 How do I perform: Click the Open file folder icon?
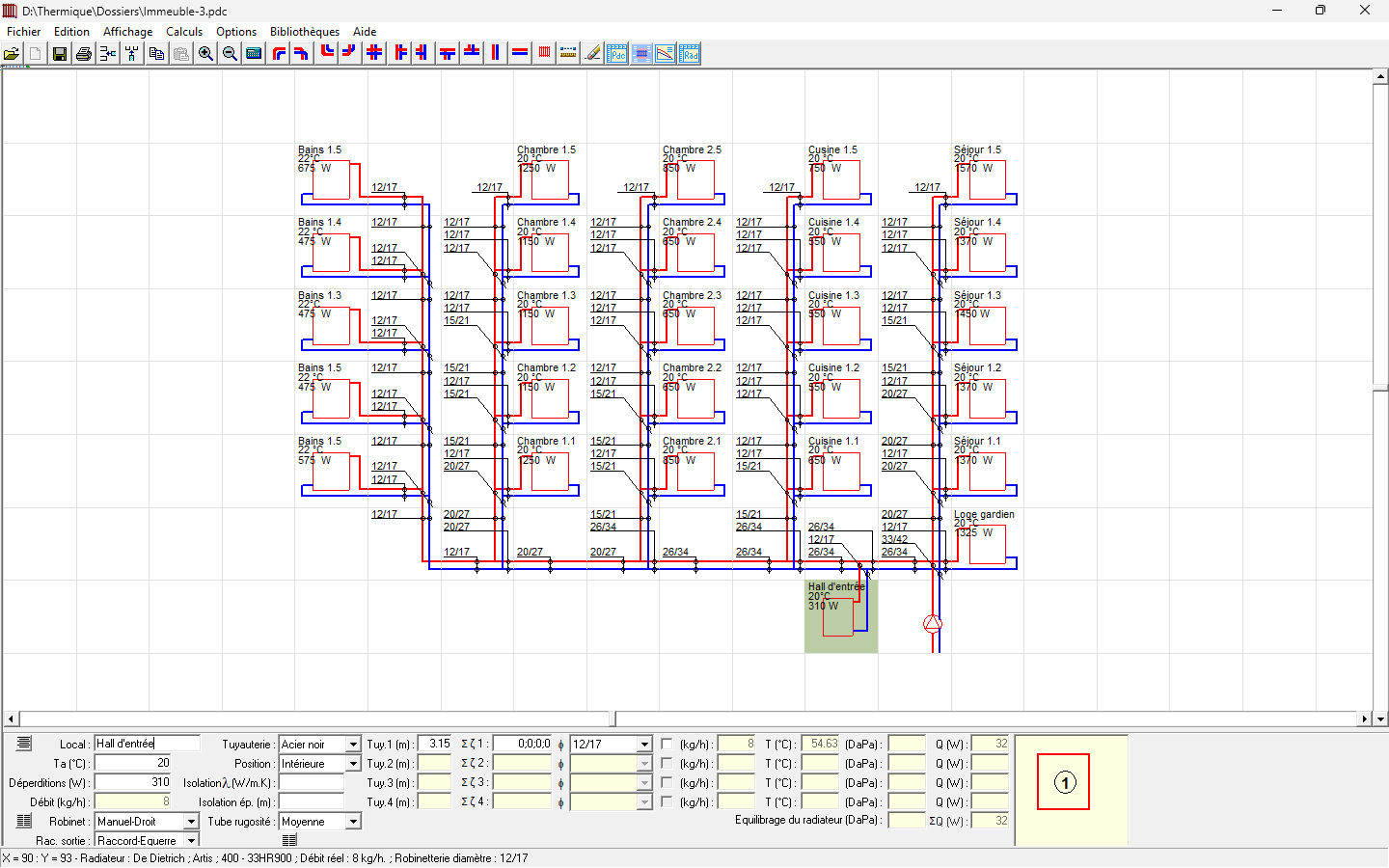(x=12, y=54)
